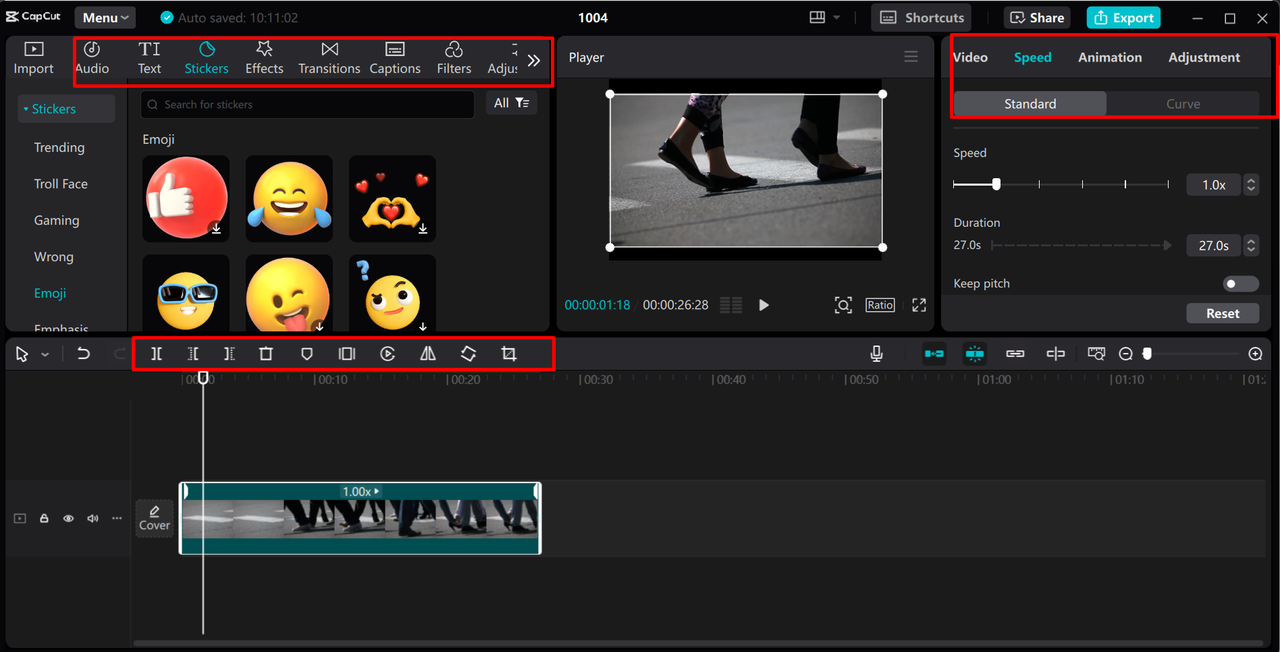Open the aspect Ratio selector
The width and height of the screenshot is (1280, 652).
click(880, 305)
